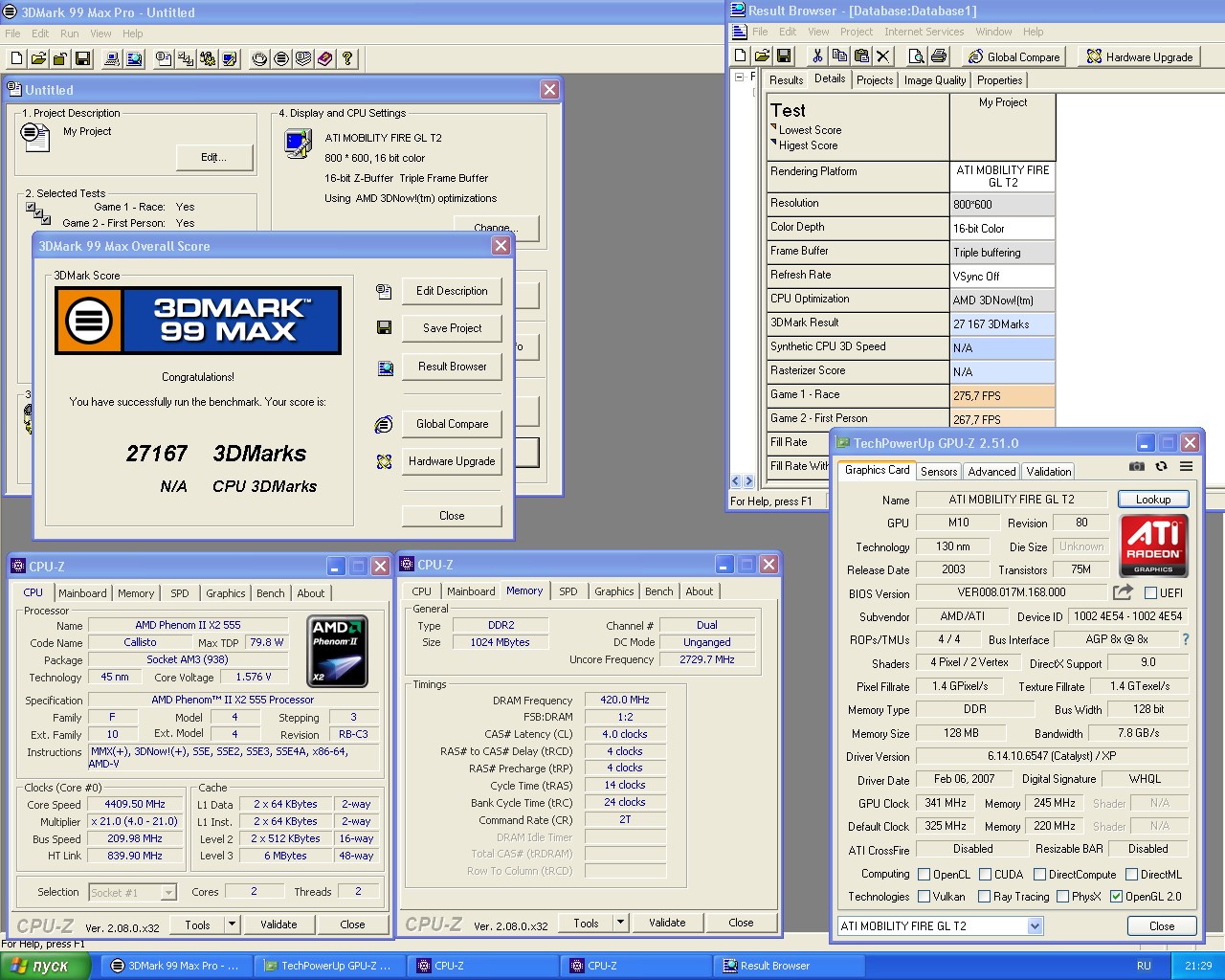Viewport: 1225px width, 980px height.
Task: Click Print Preview icon in Result Browser toolbar
Action: pos(916,56)
